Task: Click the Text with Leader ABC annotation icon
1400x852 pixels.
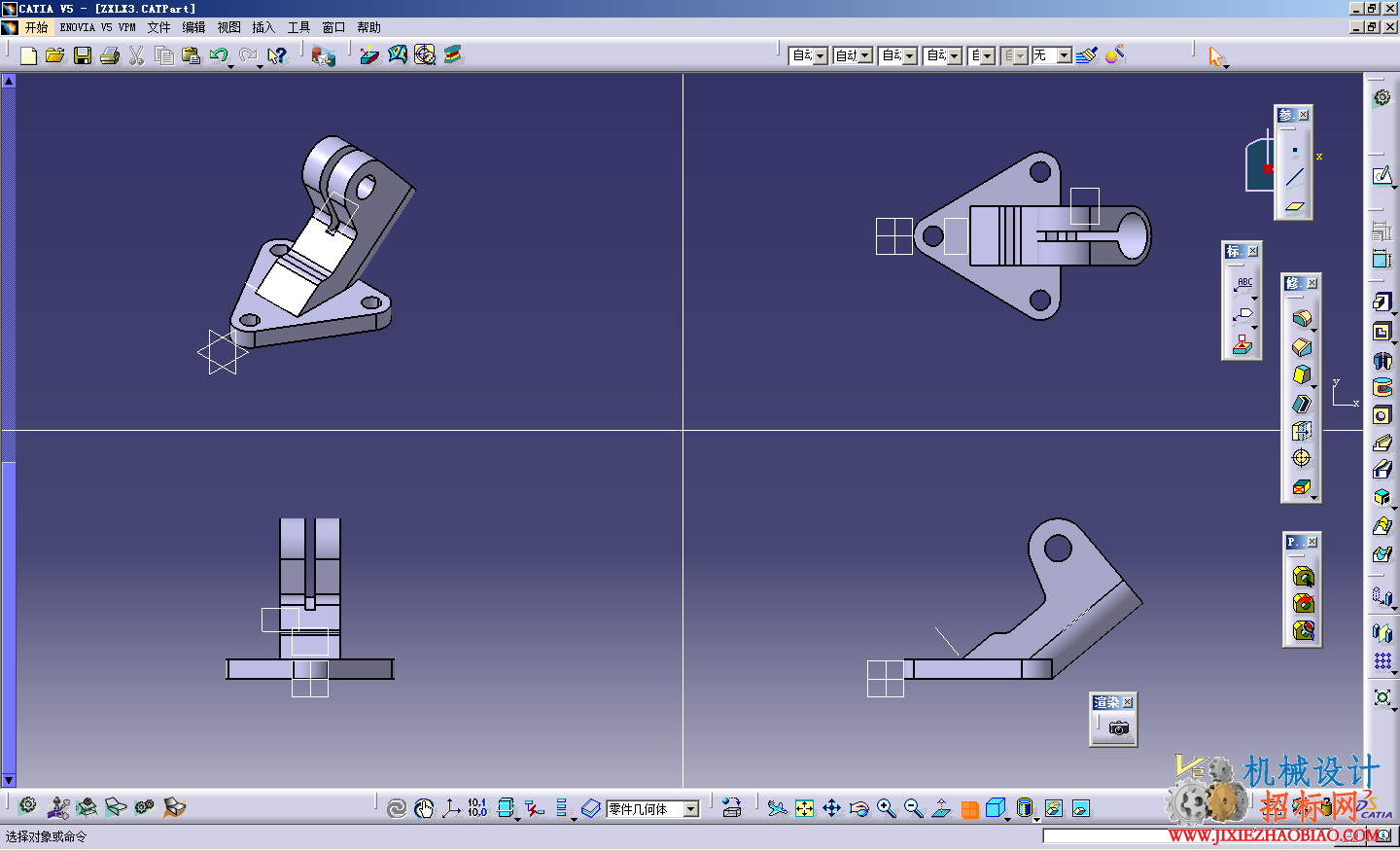Action: click(1243, 285)
